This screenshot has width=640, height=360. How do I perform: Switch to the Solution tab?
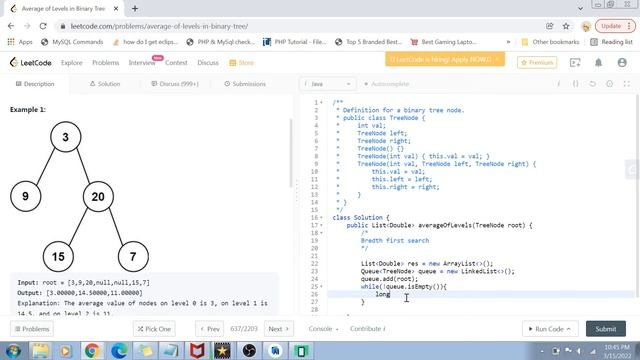pos(105,84)
